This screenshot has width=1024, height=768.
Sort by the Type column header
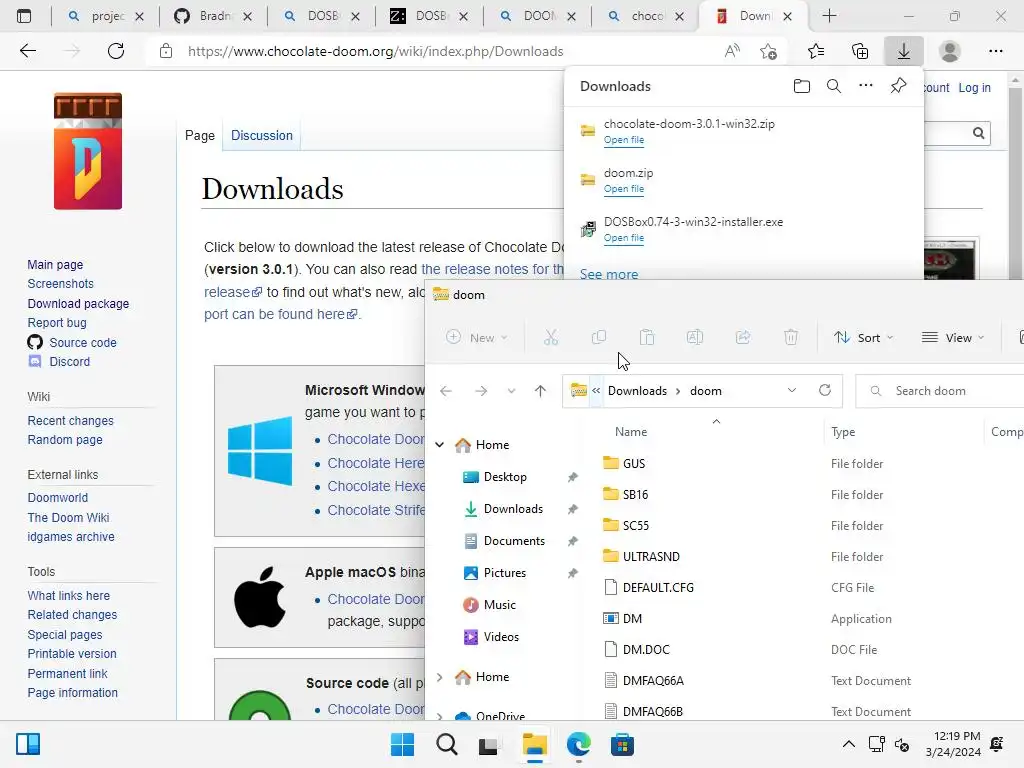843,432
